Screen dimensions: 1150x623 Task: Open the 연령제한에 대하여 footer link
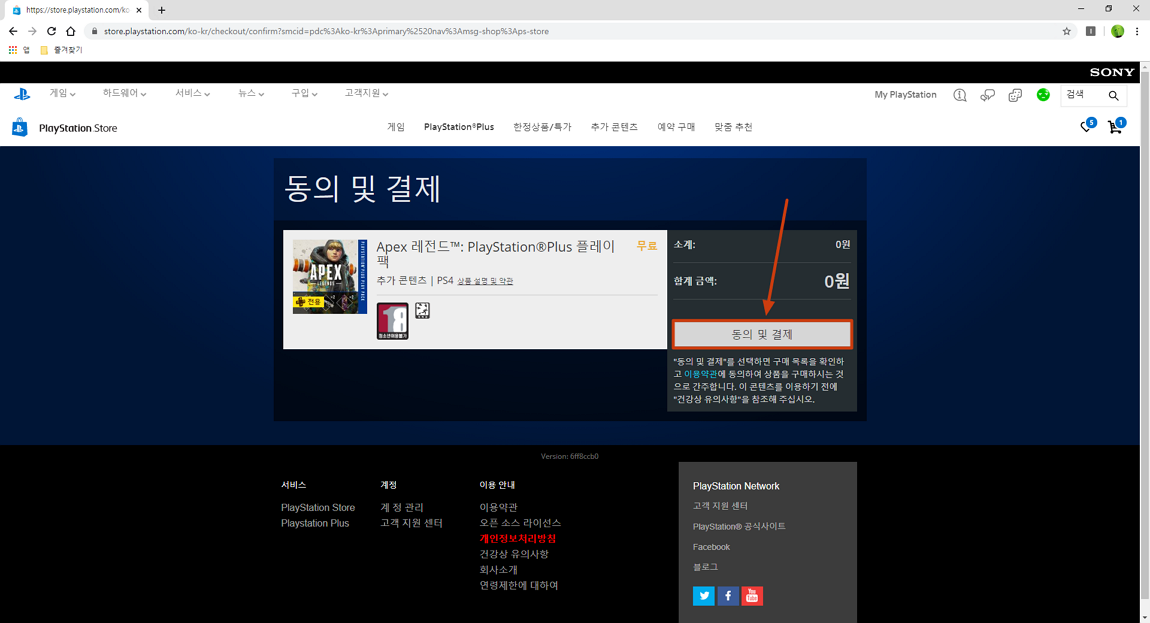[519, 585]
